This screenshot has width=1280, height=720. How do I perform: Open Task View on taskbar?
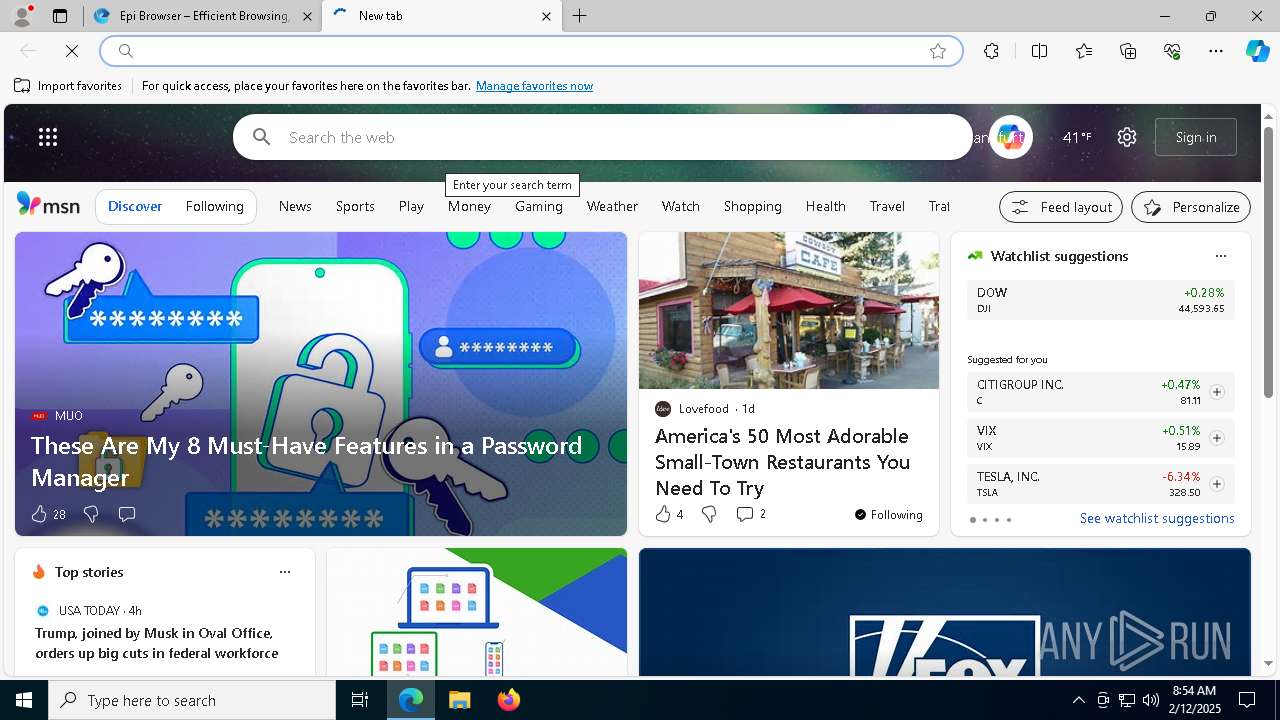(x=360, y=700)
